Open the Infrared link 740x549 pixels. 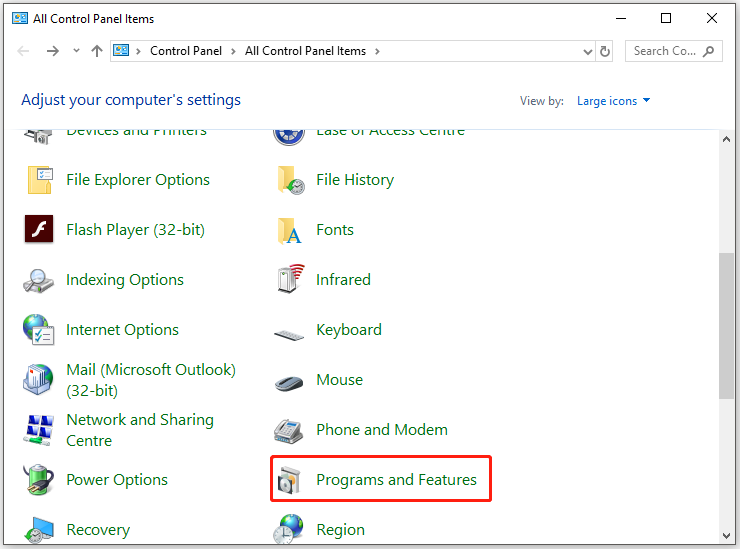pos(343,280)
